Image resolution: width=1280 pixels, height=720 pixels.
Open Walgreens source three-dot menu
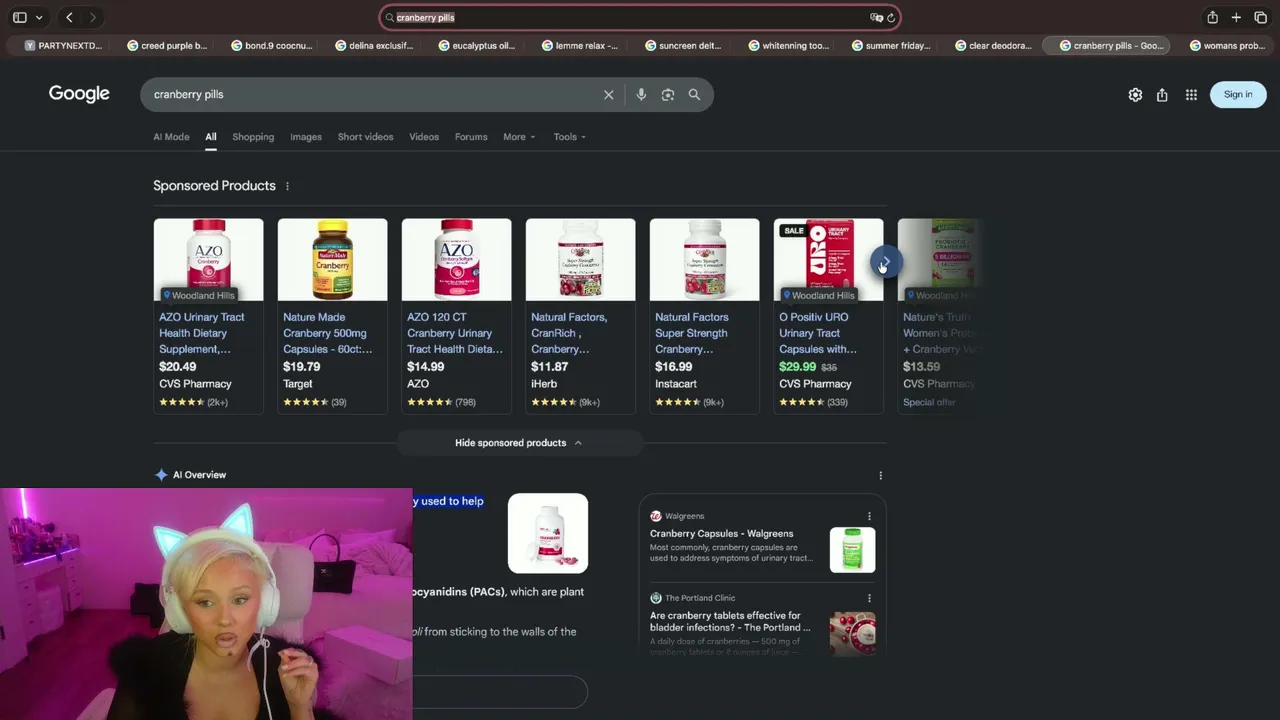point(869,517)
